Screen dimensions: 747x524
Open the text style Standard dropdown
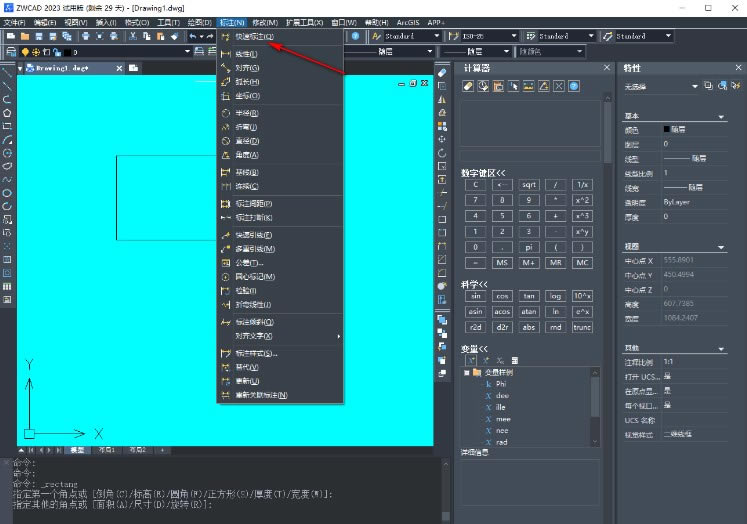click(x=437, y=36)
